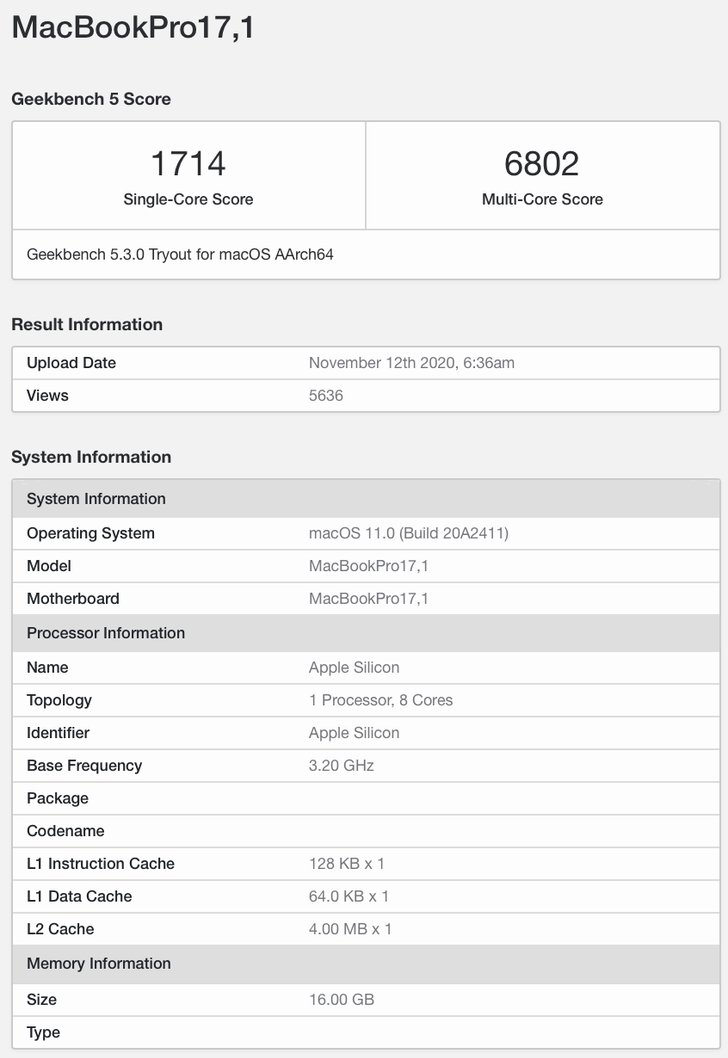Click the Single-Core Score label

(x=188, y=199)
